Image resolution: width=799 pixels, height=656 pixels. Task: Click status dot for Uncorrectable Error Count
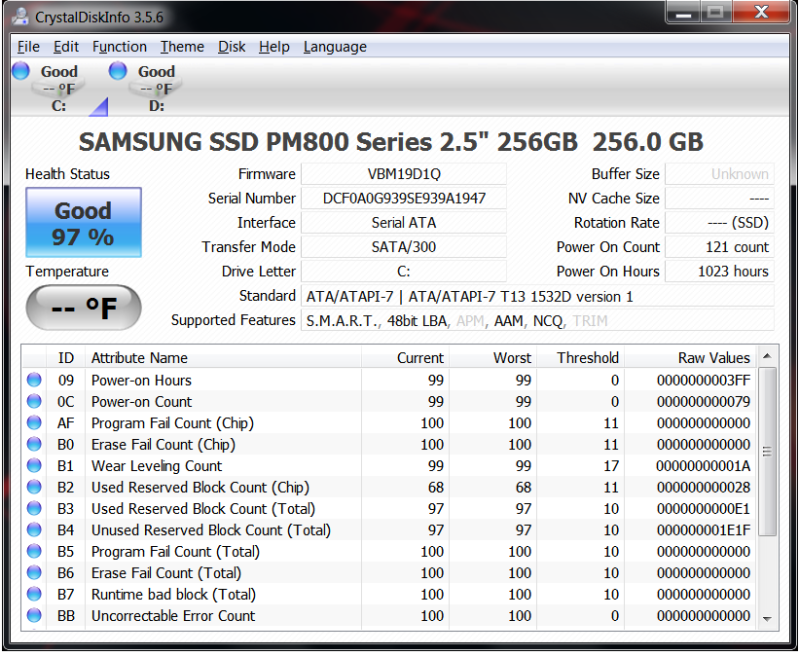[34, 616]
